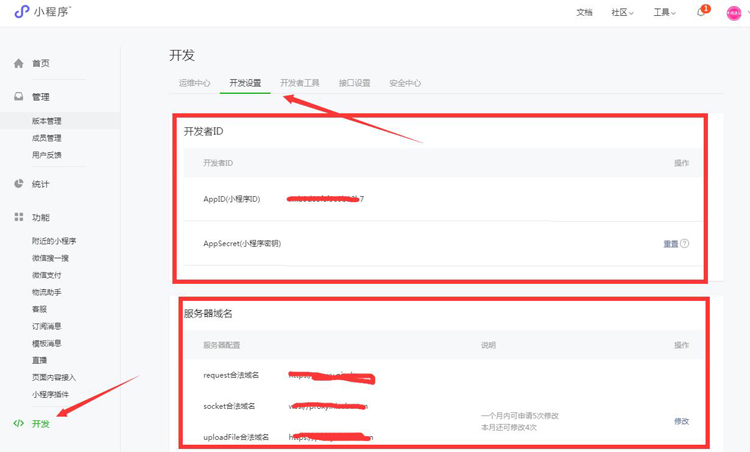The height and width of the screenshot is (452, 750).
Task: Click the 功能 grid icon
Action: (18, 217)
